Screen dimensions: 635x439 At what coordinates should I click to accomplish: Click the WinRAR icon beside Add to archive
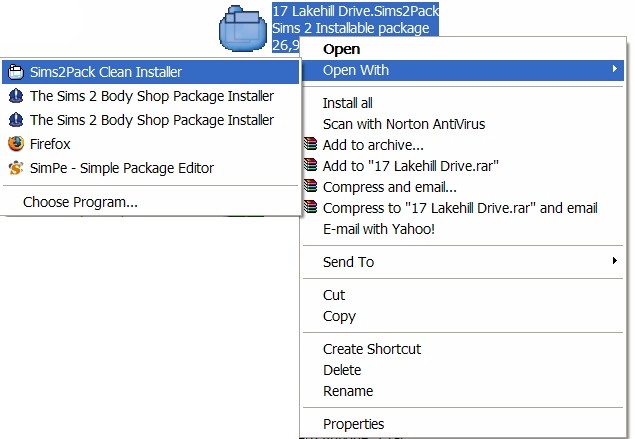(311, 144)
